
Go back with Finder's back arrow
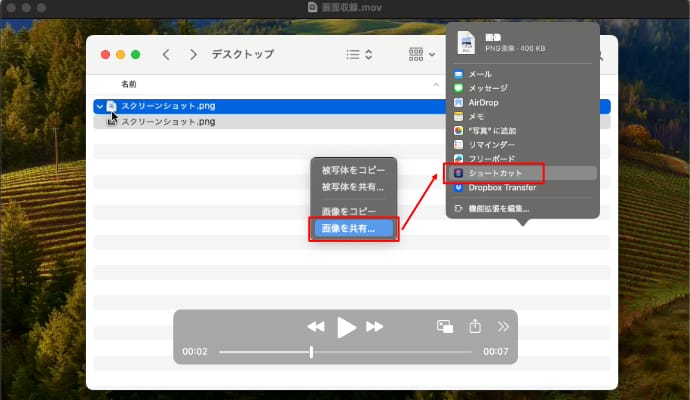coord(166,55)
